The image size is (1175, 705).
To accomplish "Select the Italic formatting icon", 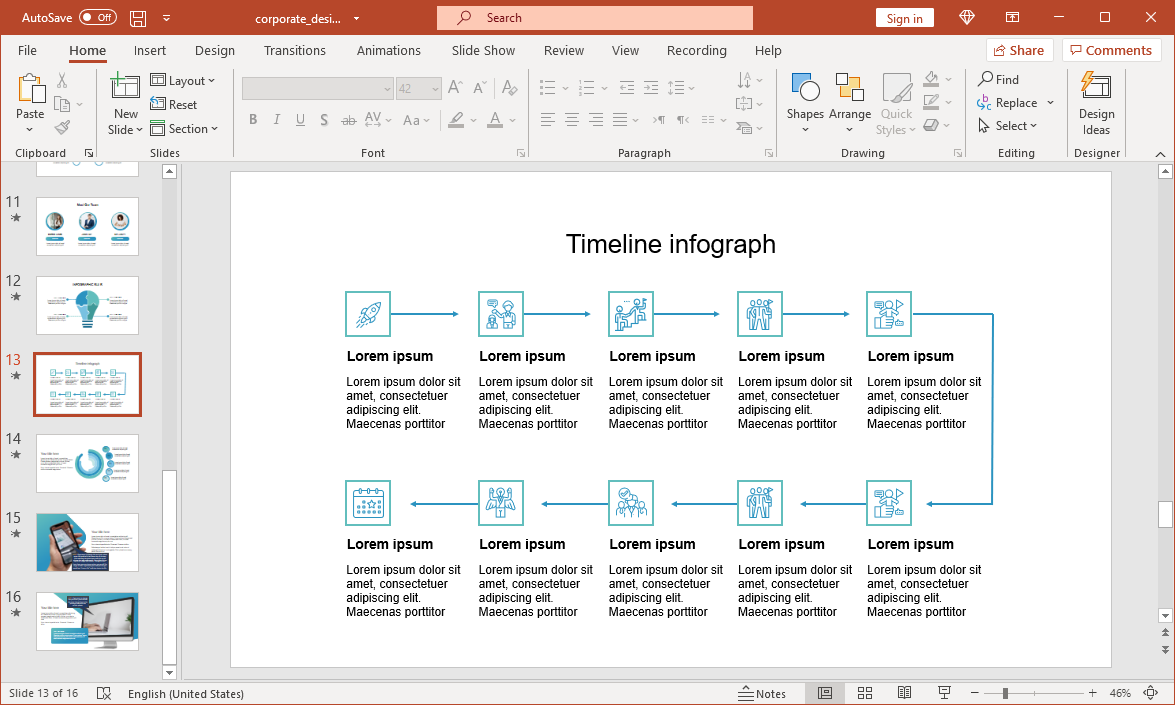I will (277, 119).
